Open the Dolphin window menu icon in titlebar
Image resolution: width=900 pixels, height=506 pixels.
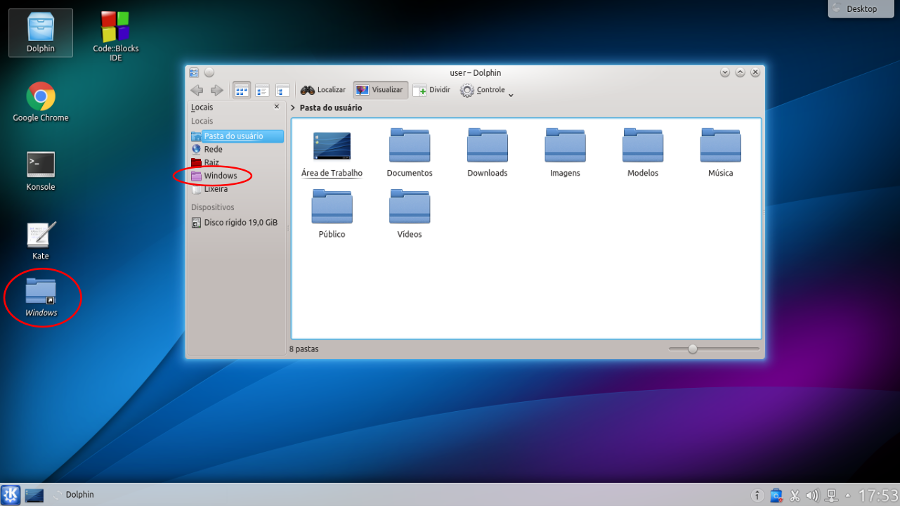[x=194, y=72]
